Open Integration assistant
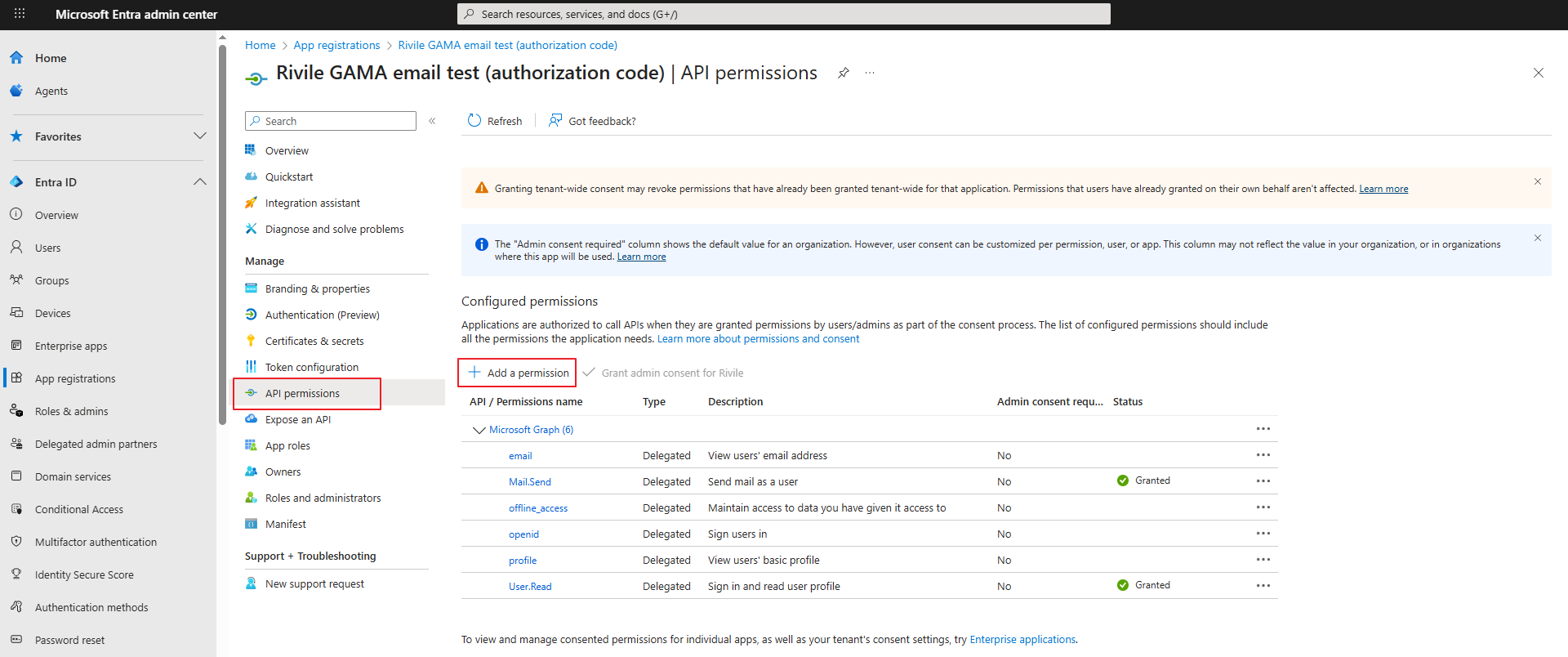1568x657 pixels. [x=313, y=203]
